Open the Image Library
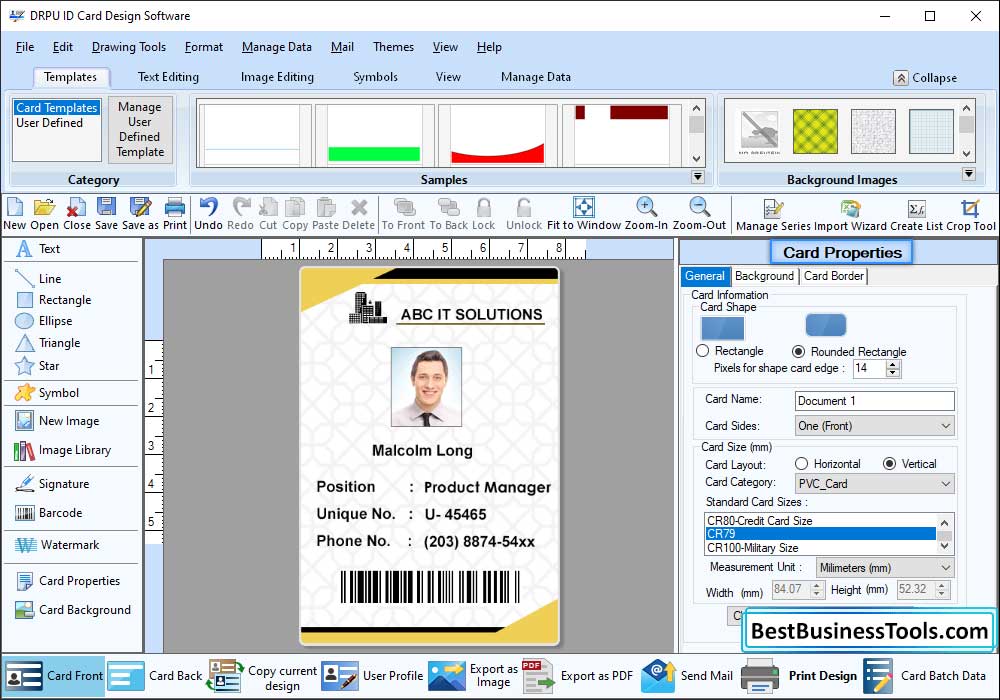Viewport: 1000px width, 700px height. point(62,450)
